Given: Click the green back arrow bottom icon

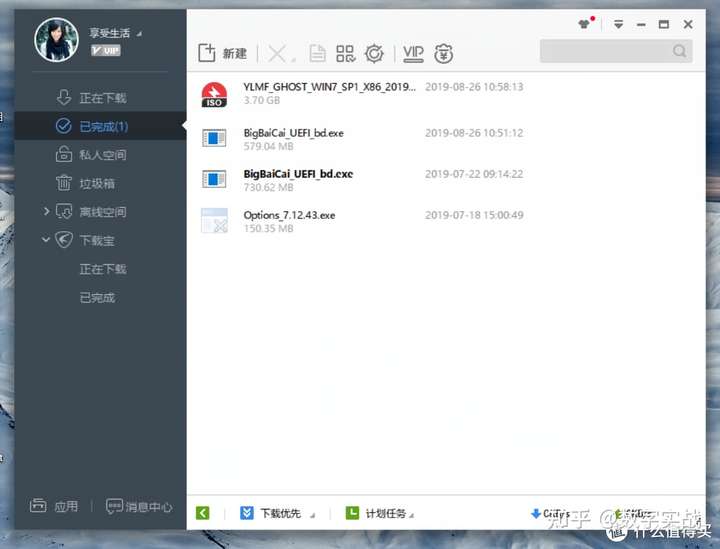Looking at the screenshot, I should click(x=202, y=513).
